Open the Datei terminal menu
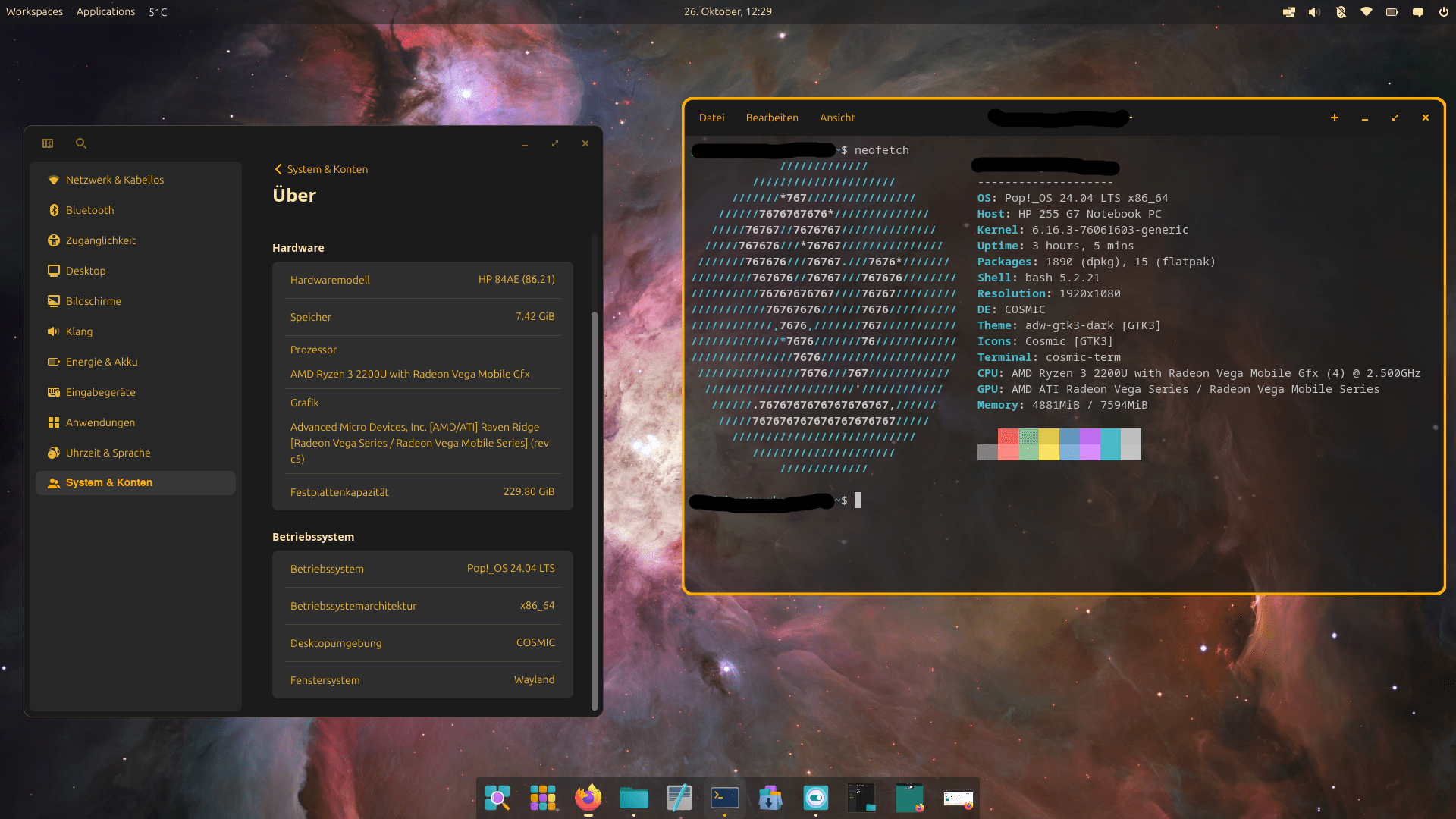This screenshot has width=1456, height=819. tap(711, 118)
